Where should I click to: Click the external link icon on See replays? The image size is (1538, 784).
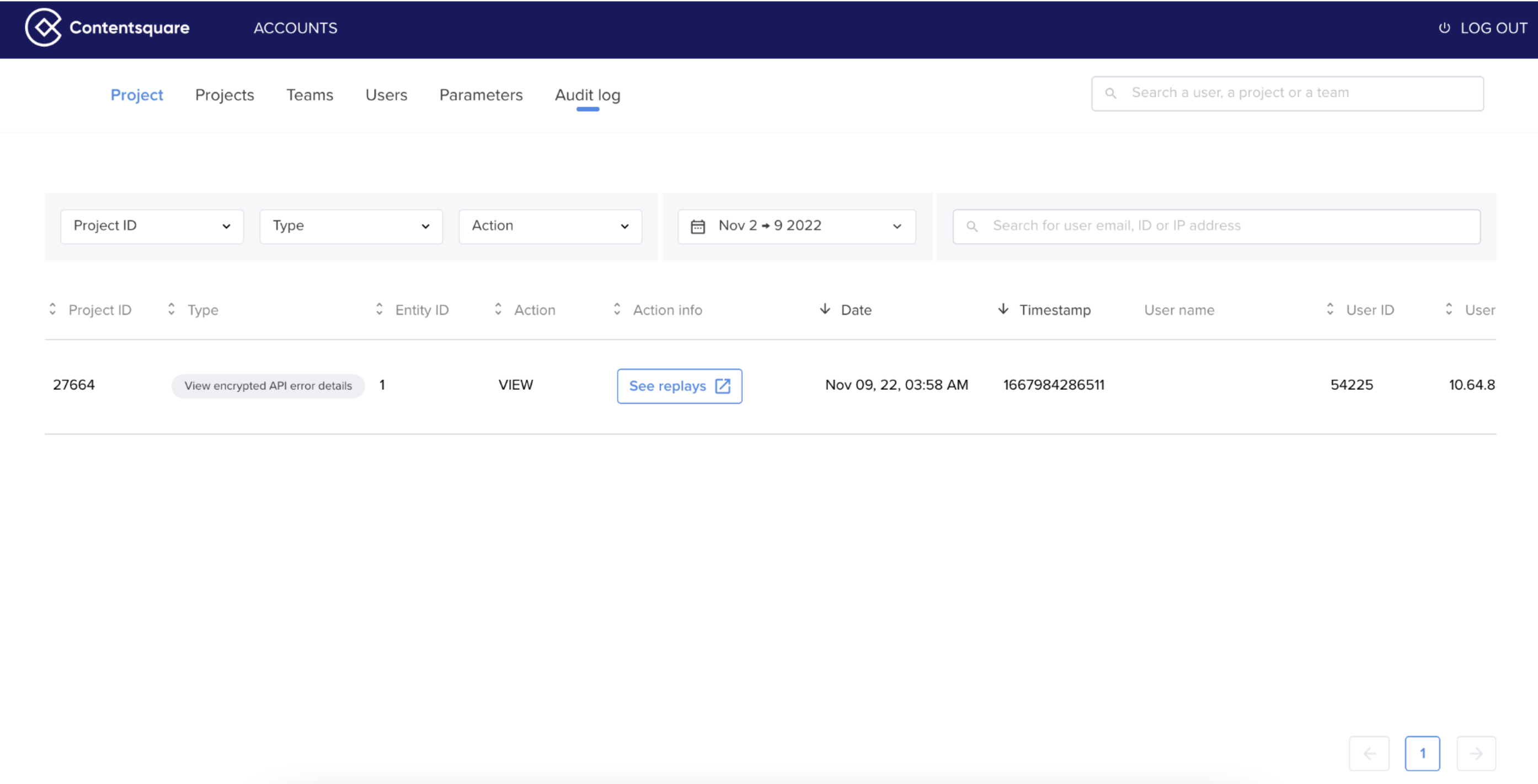pos(723,386)
